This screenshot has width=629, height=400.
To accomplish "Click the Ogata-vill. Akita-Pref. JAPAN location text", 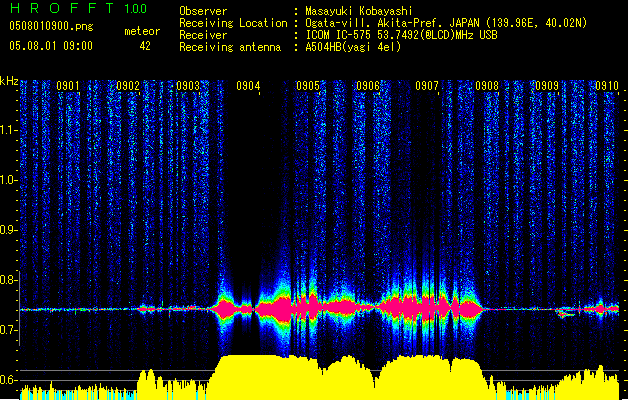I will [446, 23].
